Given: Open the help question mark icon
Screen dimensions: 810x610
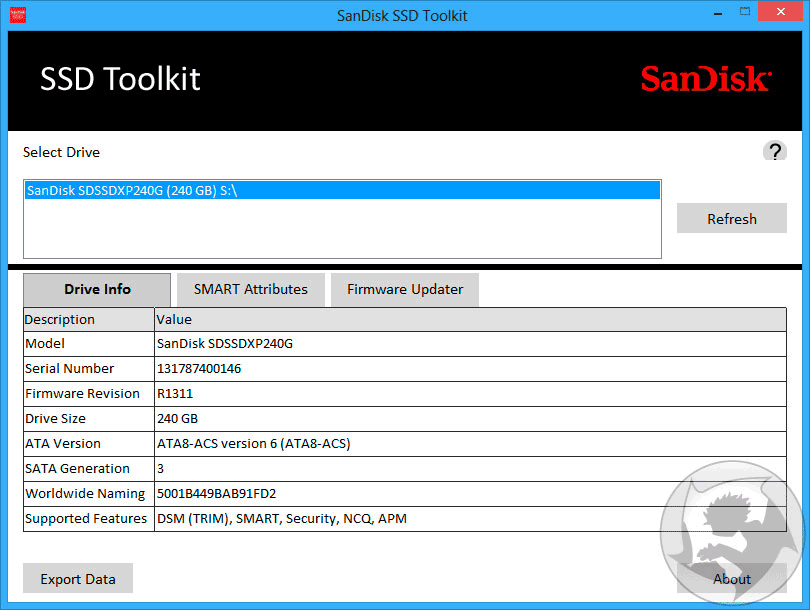Looking at the screenshot, I should [x=774, y=152].
